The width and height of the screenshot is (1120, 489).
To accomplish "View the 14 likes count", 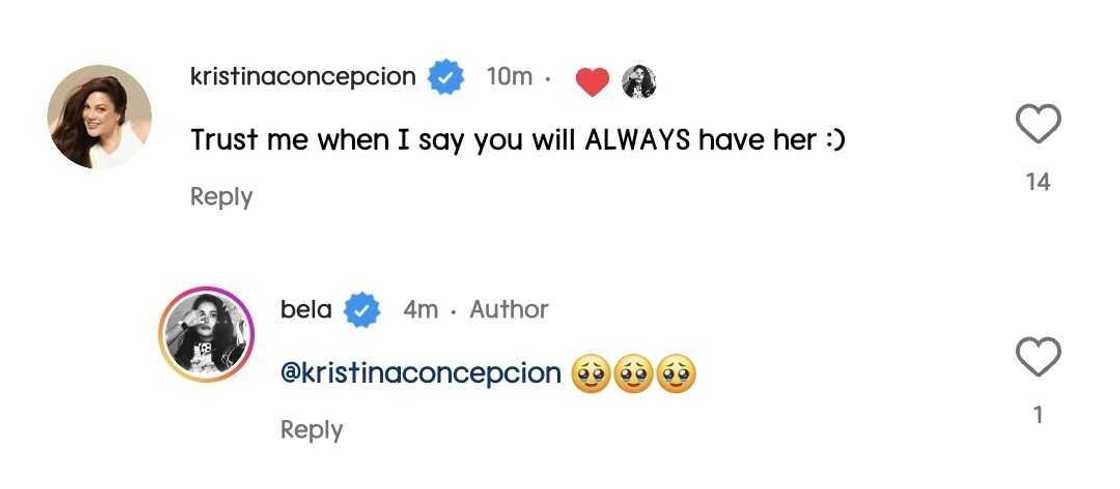I will click(1038, 182).
